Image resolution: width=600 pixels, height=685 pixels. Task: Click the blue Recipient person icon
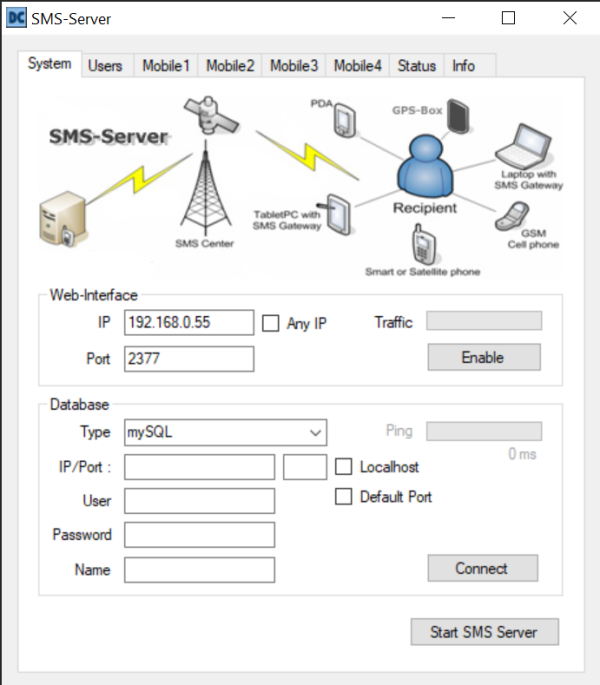[x=425, y=166]
